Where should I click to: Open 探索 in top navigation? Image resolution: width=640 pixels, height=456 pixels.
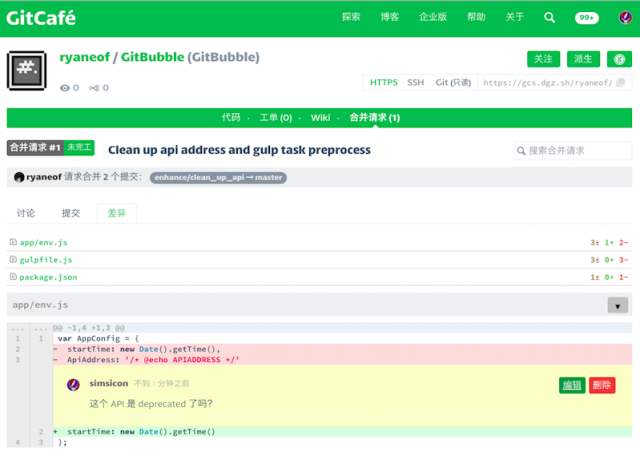351,17
